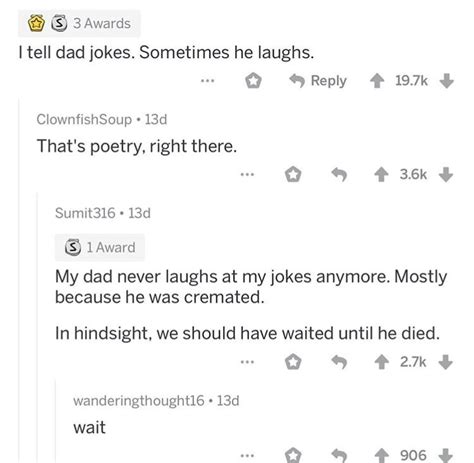Screen dimensions: 474x463
Task: Open wanderingthought16's user profile
Action: 139,400
